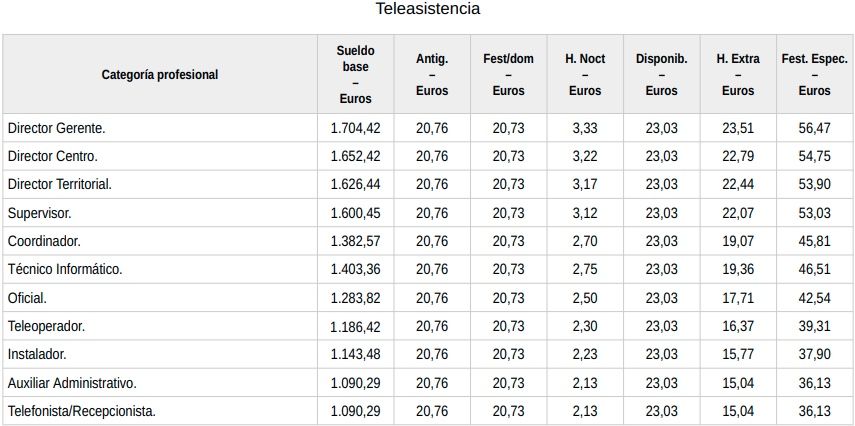Viewport: 855px width, 426px height.
Task: Click the Telefonista/Recepcionista row label
Action: pyautogui.click(x=82, y=411)
